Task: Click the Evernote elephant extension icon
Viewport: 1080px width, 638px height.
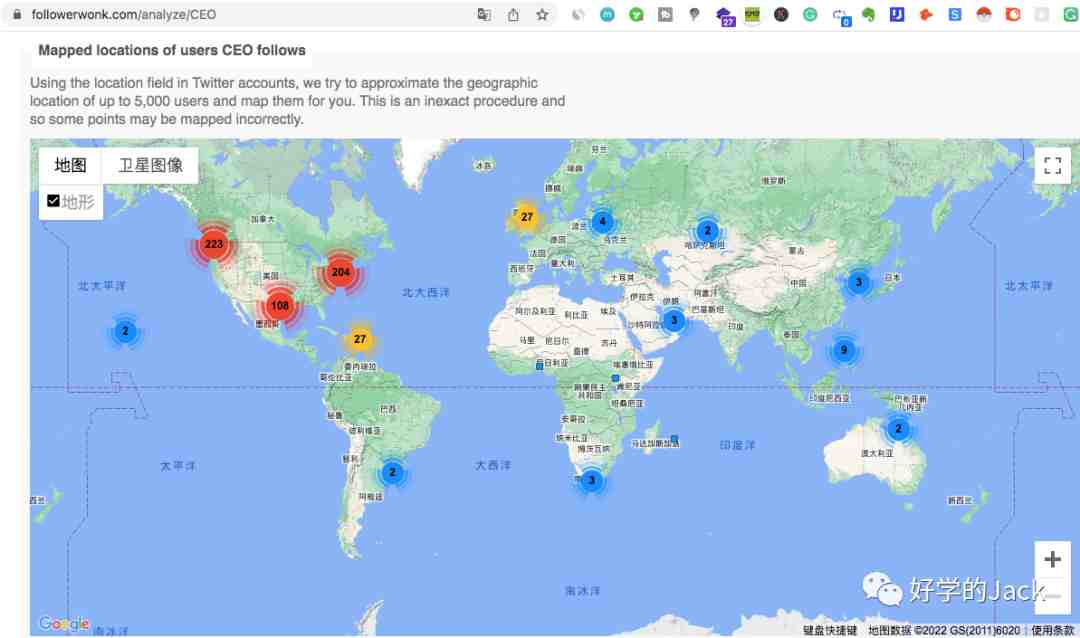Action: tap(869, 14)
